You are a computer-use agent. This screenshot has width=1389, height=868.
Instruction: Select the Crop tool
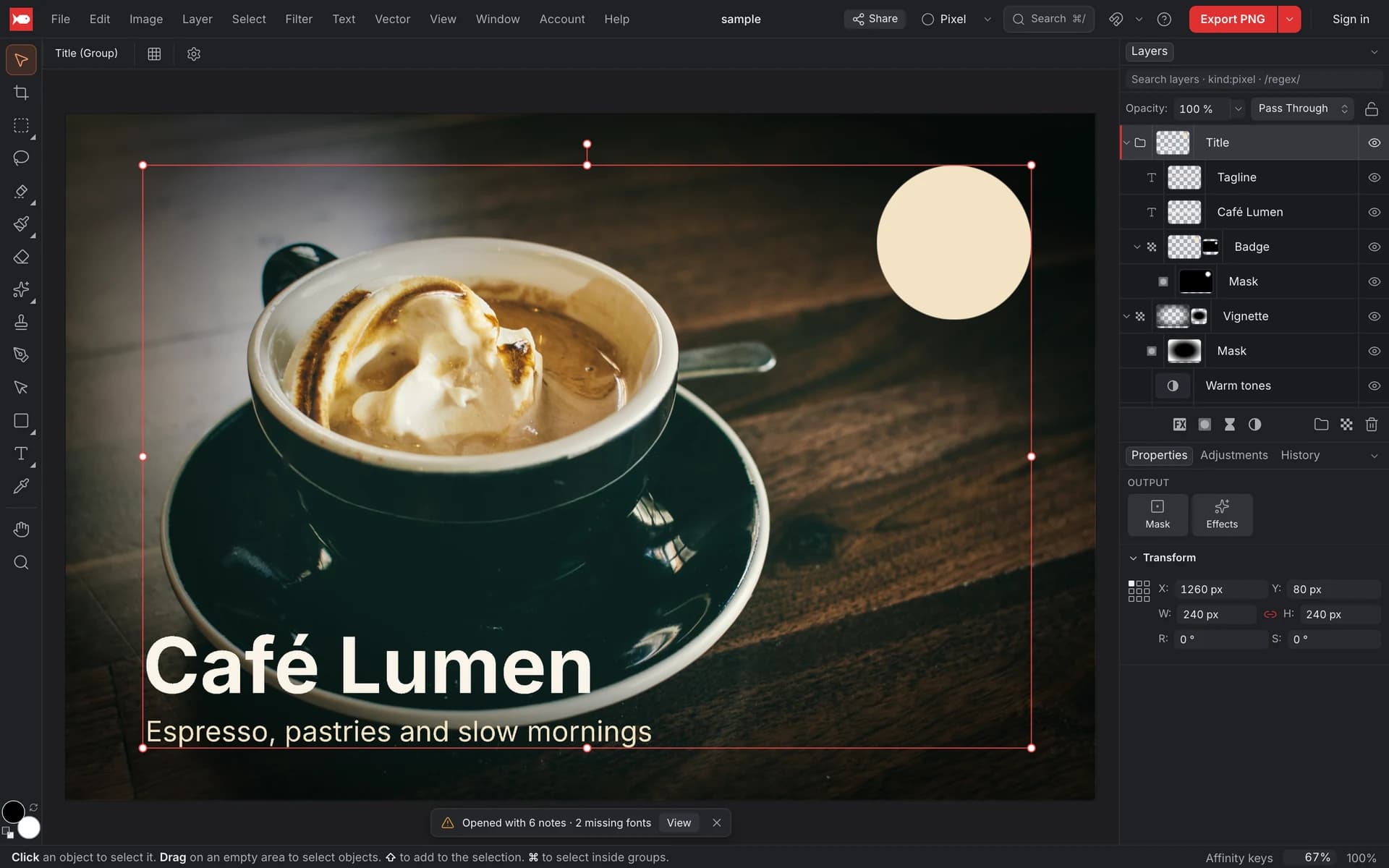[21, 93]
